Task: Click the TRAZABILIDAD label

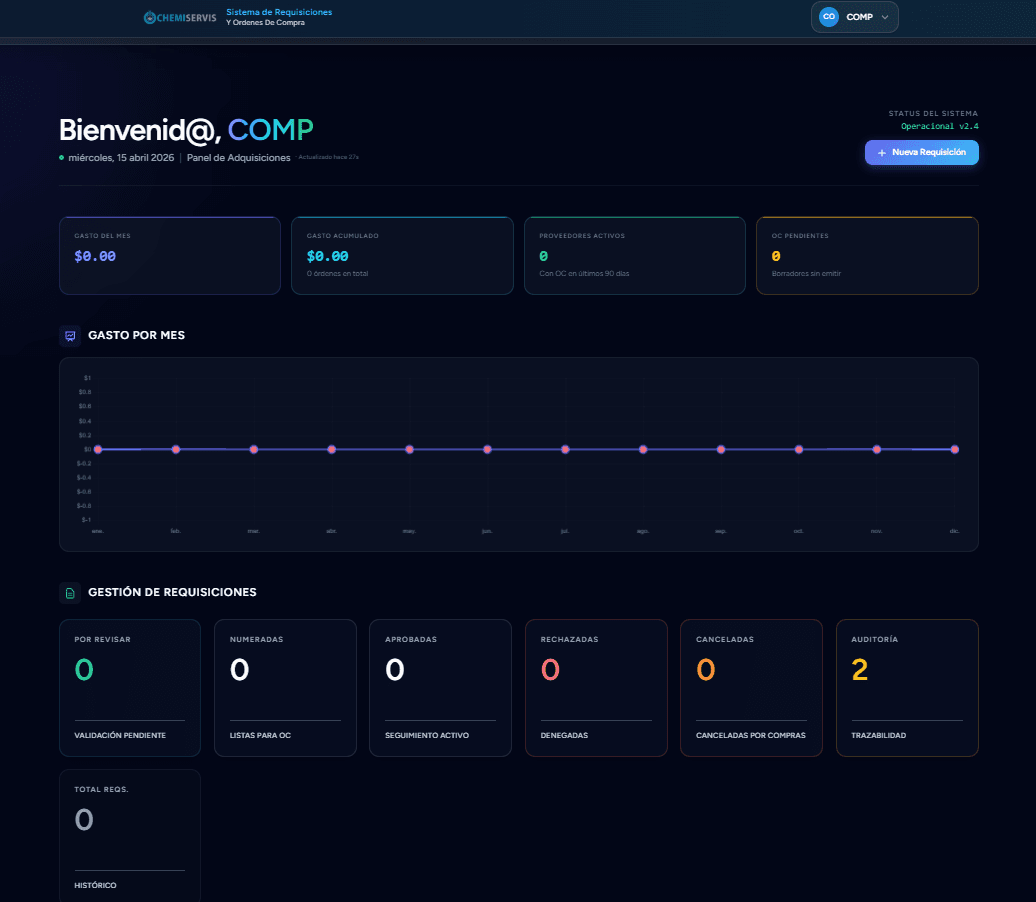Action: pyautogui.click(x=878, y=735)
